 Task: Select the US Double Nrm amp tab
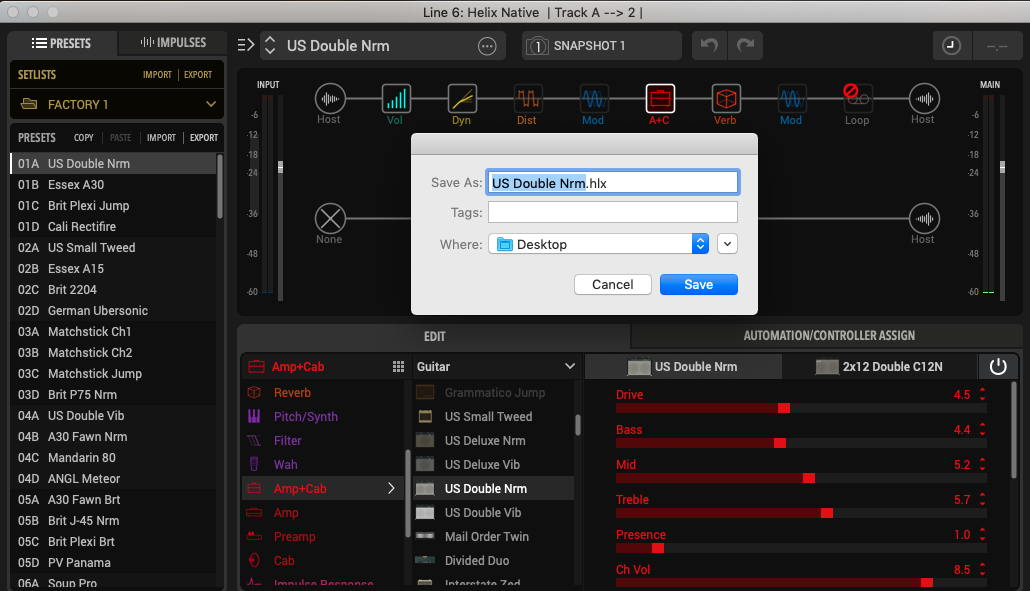(x=683, y=366)
